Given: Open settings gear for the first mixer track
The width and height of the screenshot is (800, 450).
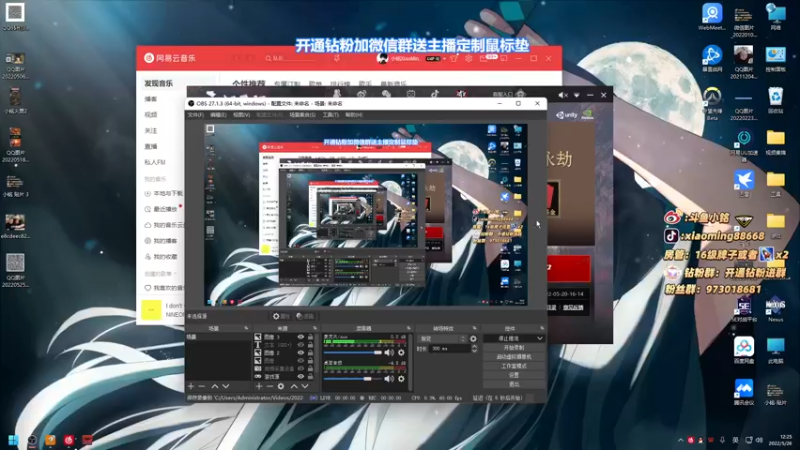Looking at the screenshot, I should [401, 353].
